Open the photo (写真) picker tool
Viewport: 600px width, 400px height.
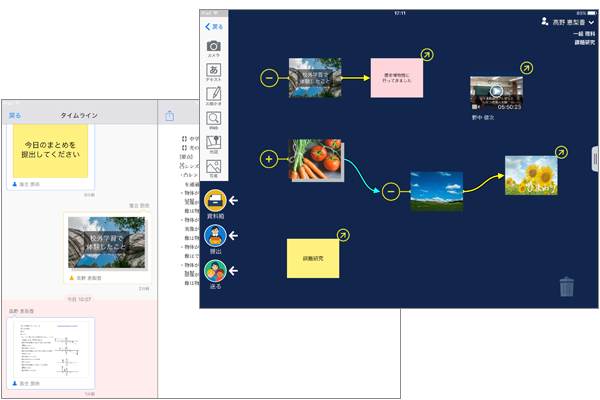(214, 168)
